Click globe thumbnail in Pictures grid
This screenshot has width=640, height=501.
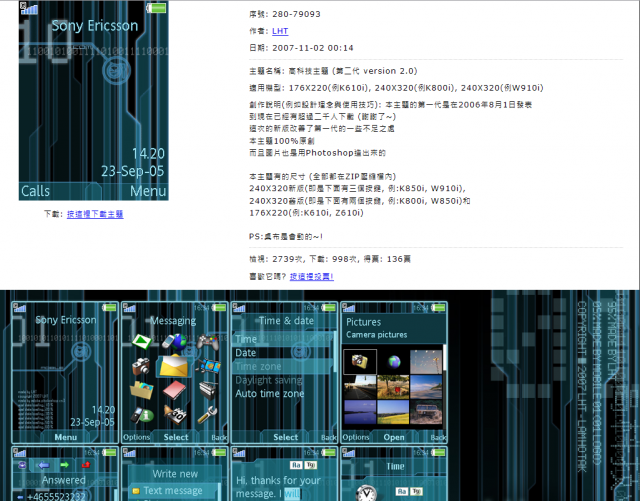(x=393, y=362)
